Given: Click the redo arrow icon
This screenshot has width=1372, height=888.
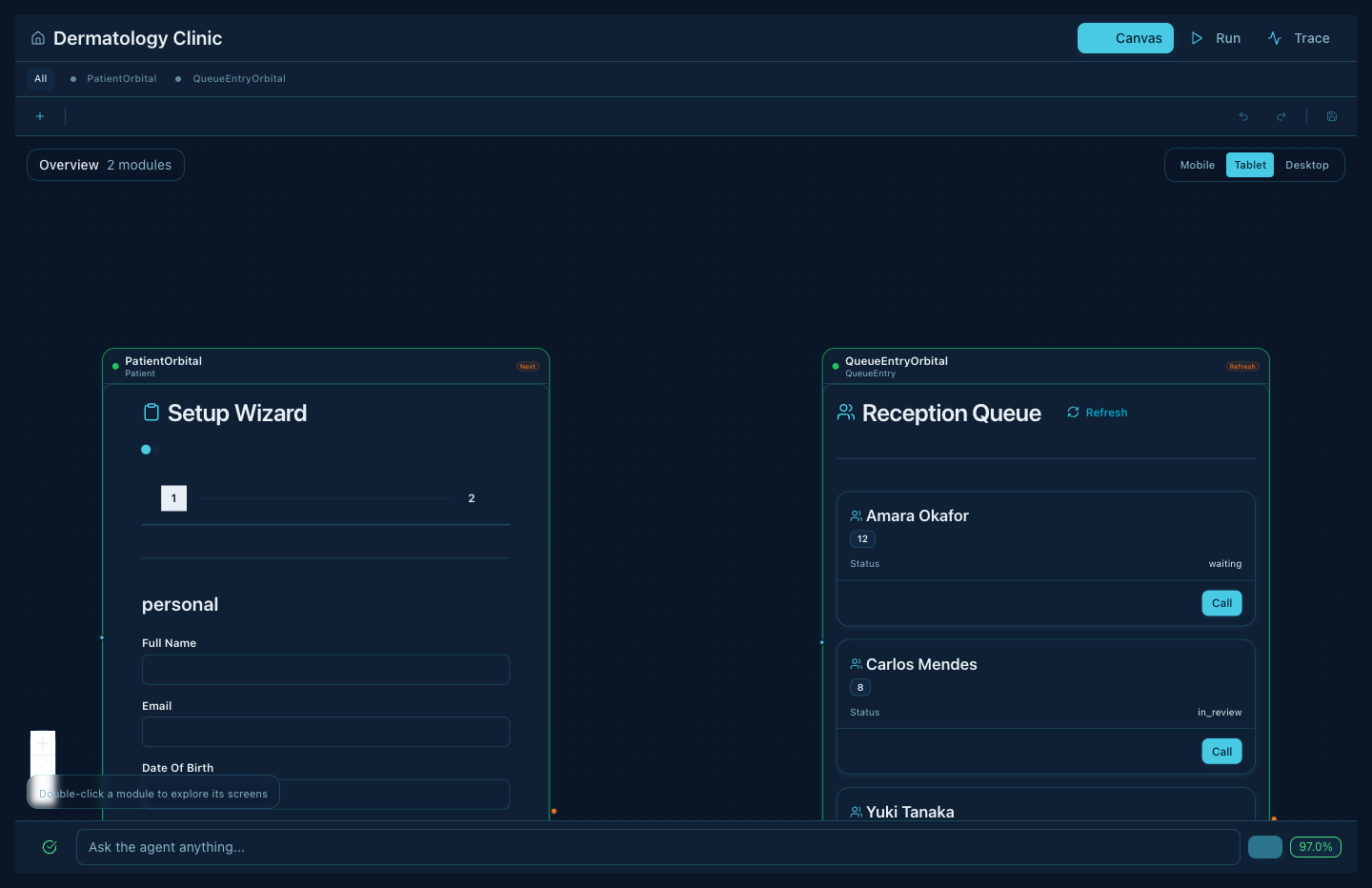Looking at the screenshot, I should tap(1281, 116).
